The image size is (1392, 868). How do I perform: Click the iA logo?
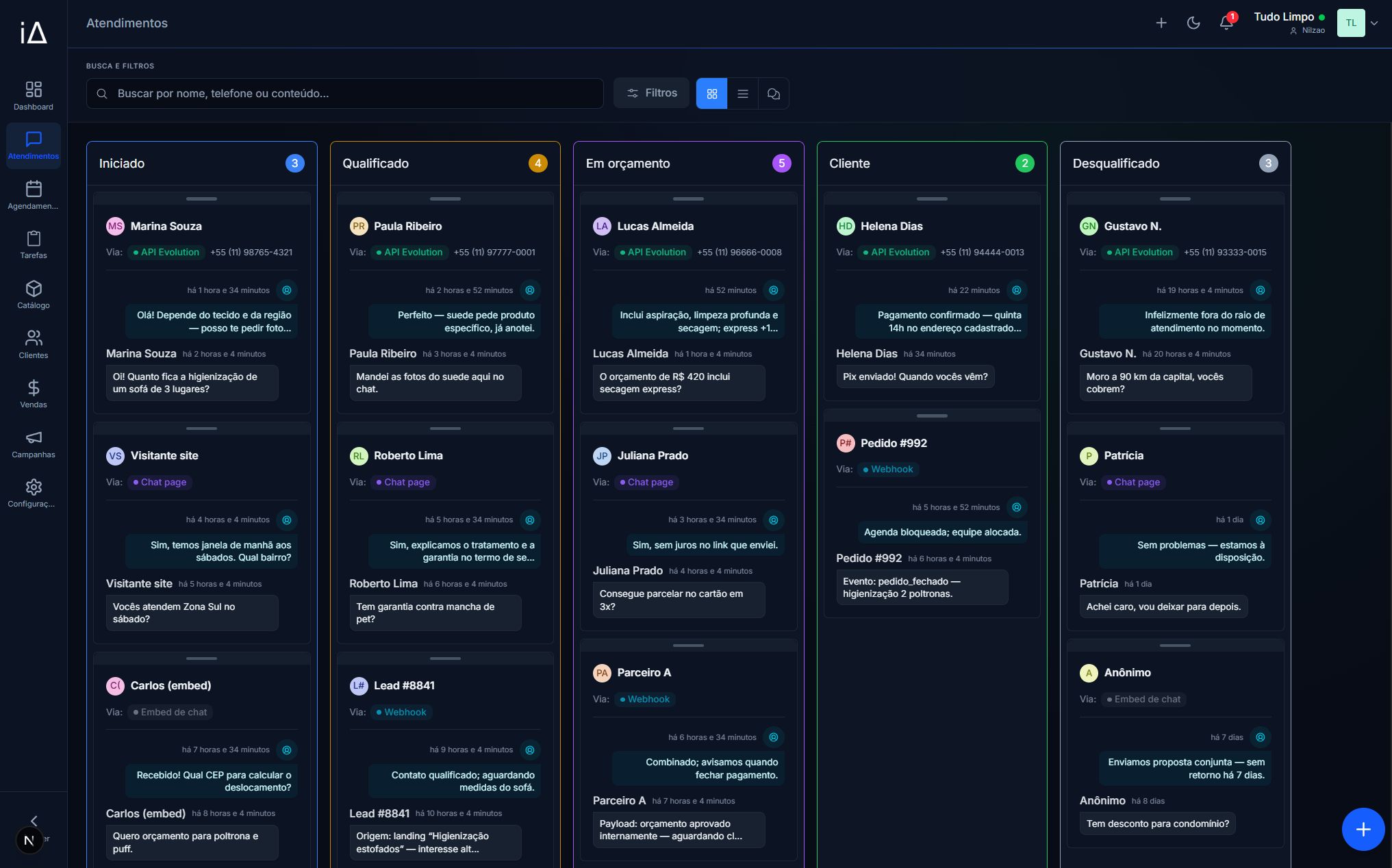[x=34, y=32]
